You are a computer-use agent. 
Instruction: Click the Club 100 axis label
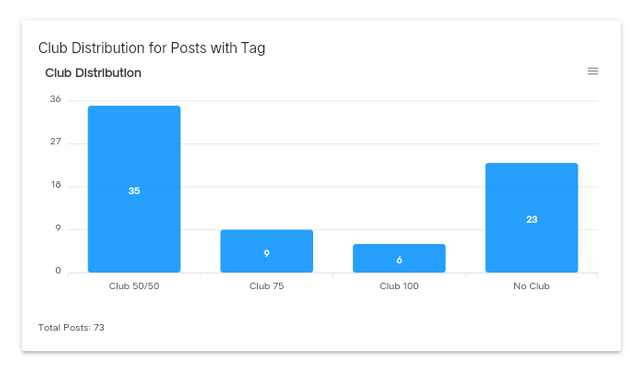399,286
